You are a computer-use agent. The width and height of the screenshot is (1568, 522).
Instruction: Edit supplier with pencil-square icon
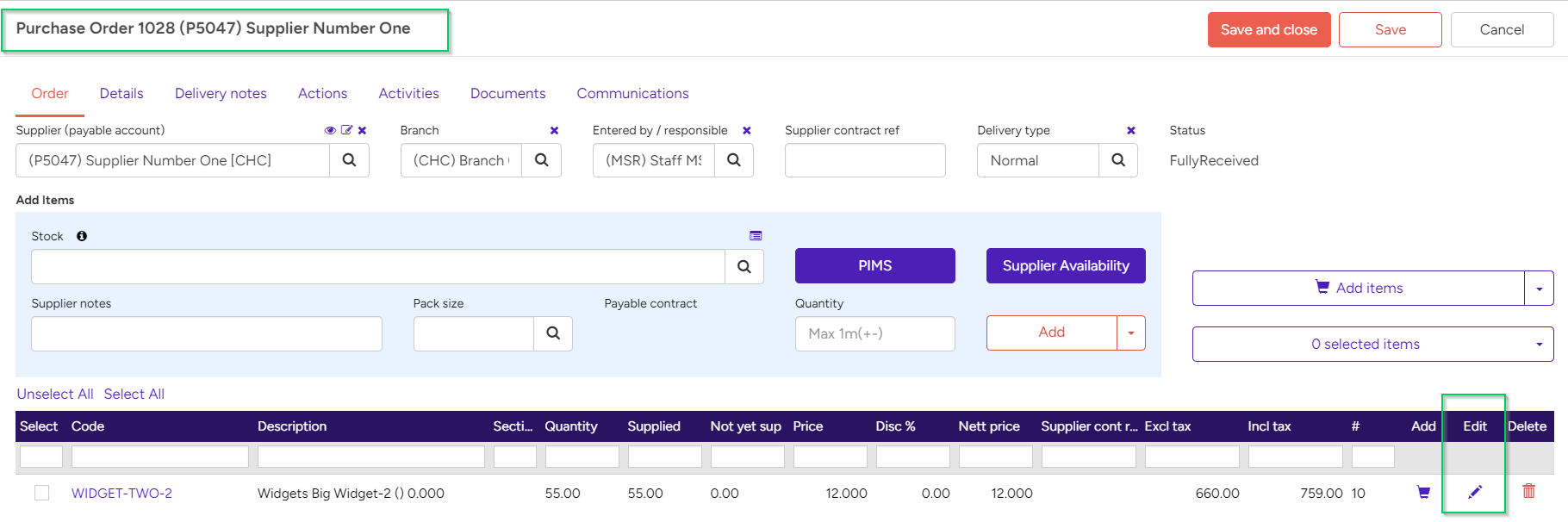click(x=346, y=130)
